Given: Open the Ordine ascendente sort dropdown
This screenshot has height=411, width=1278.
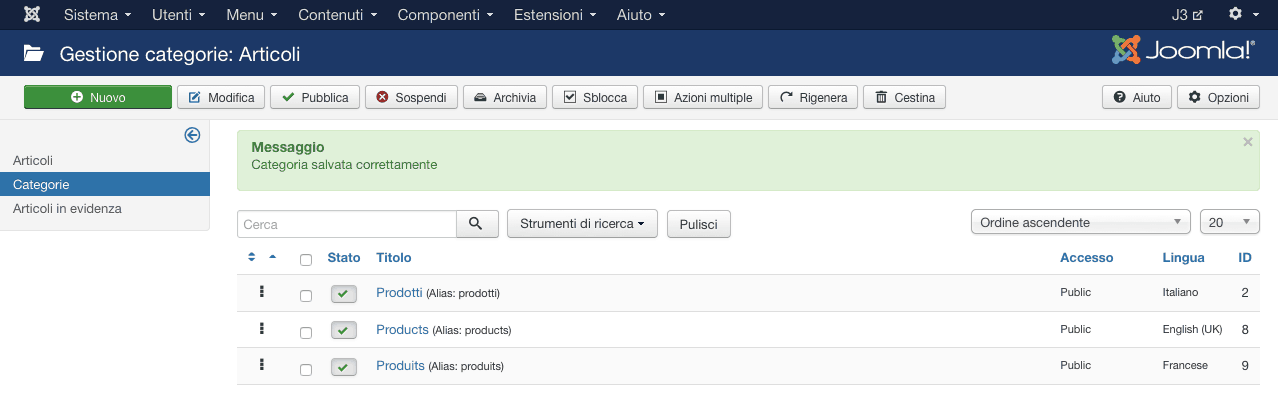Looking at the screenshot, I should pos(1080,222).
